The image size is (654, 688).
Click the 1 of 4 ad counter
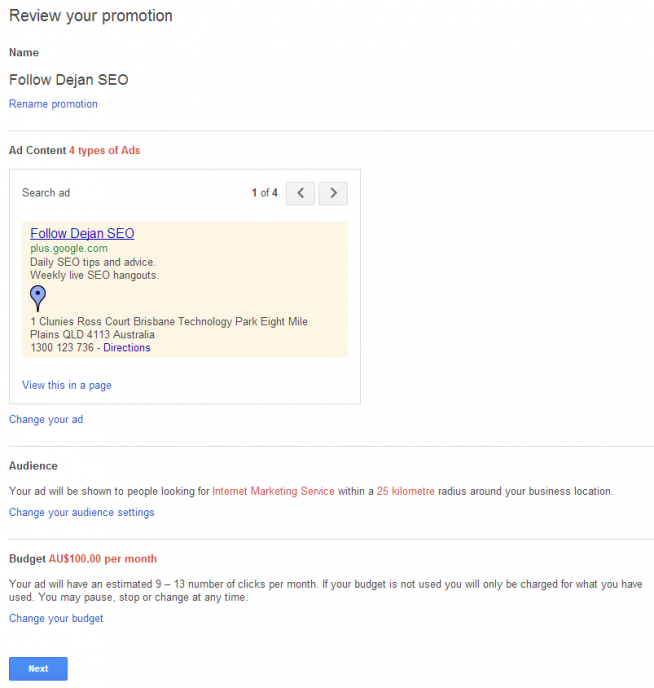[x=264, y=193]
